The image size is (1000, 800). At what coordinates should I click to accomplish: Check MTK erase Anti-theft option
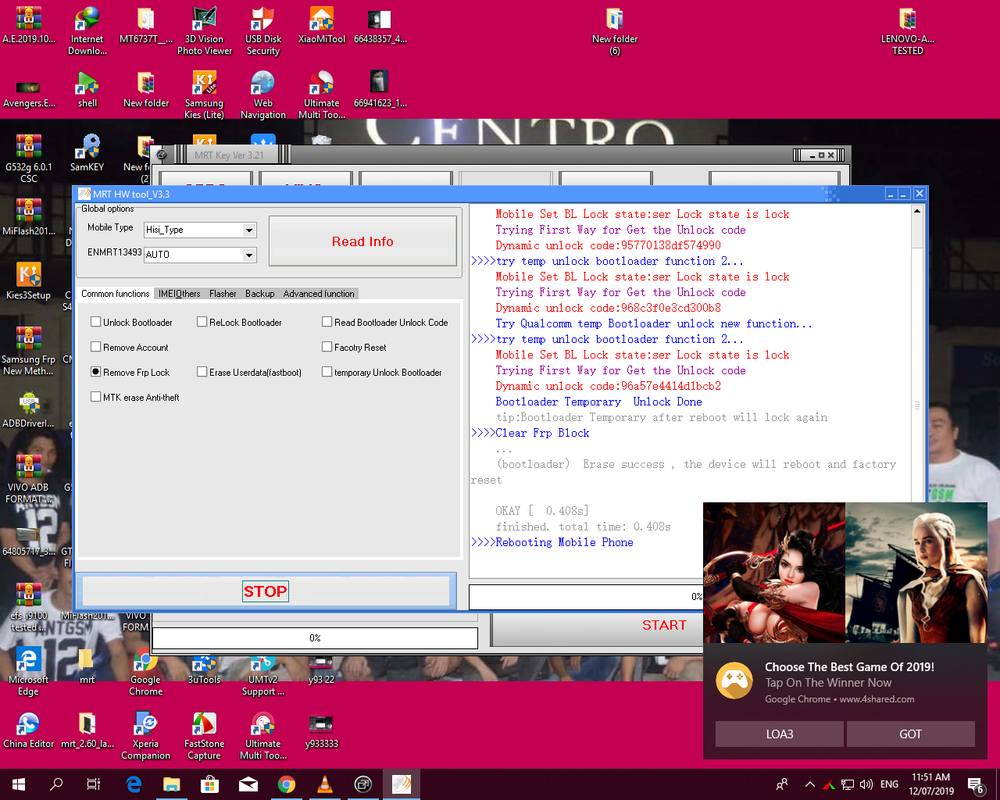[96, 397]
